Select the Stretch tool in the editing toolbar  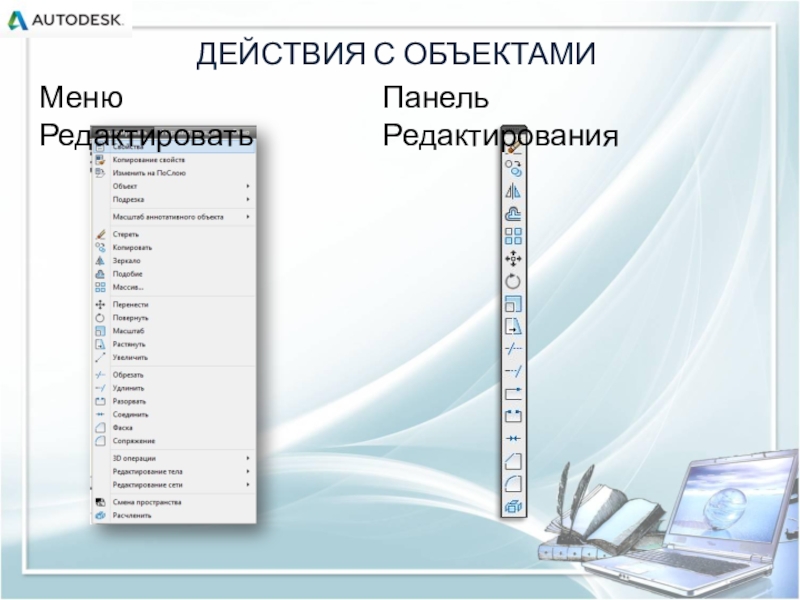coord(513,326)
